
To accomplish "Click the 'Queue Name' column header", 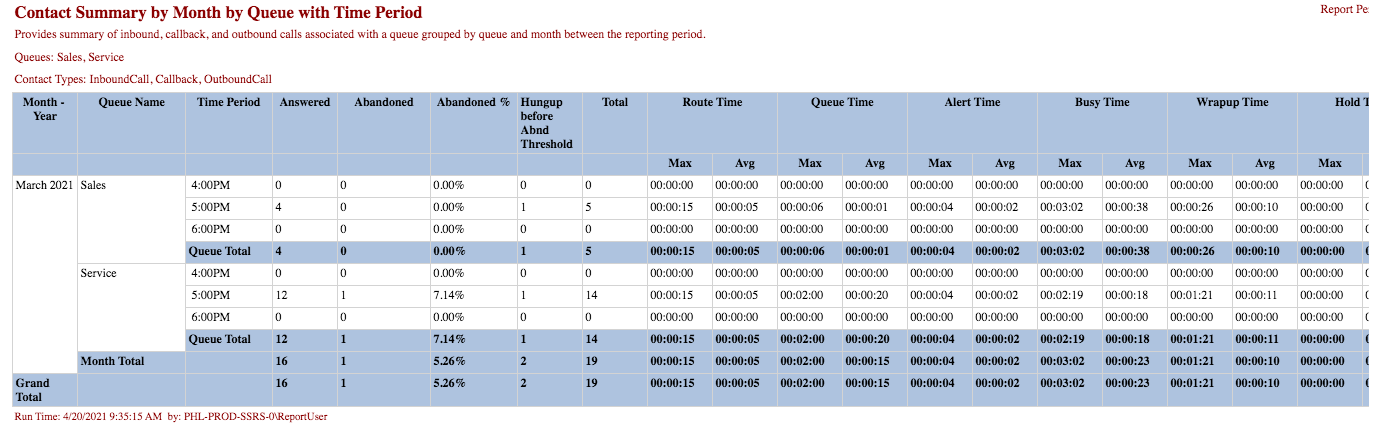I will click(132, 102).
